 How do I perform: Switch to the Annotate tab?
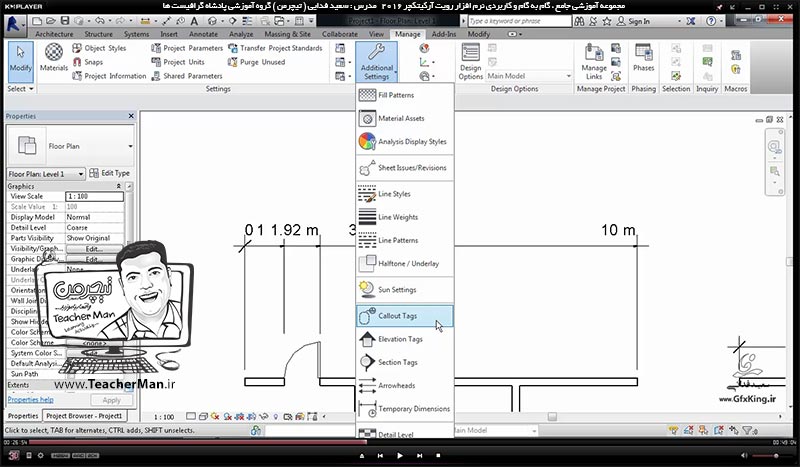(x=203, y=34)
